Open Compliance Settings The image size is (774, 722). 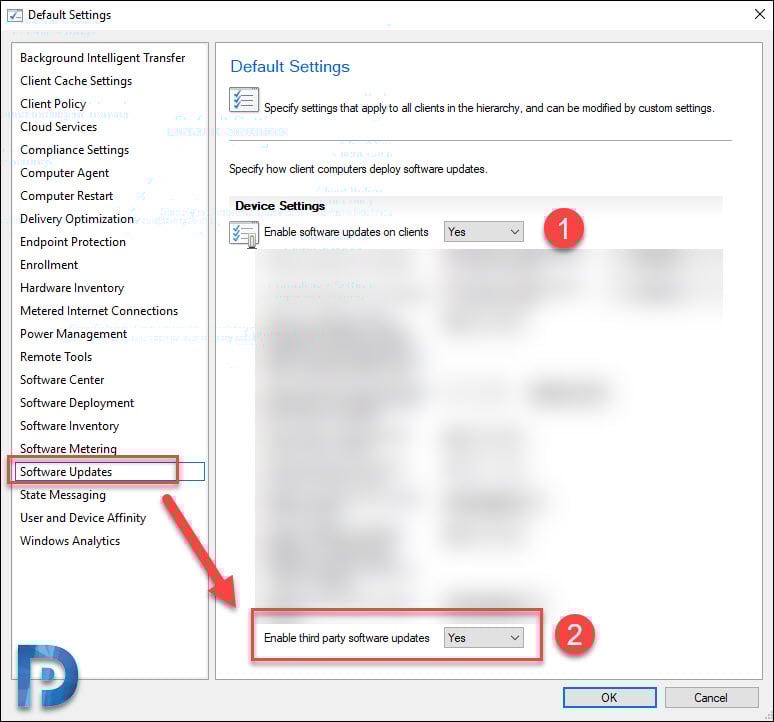coord(75,150)
